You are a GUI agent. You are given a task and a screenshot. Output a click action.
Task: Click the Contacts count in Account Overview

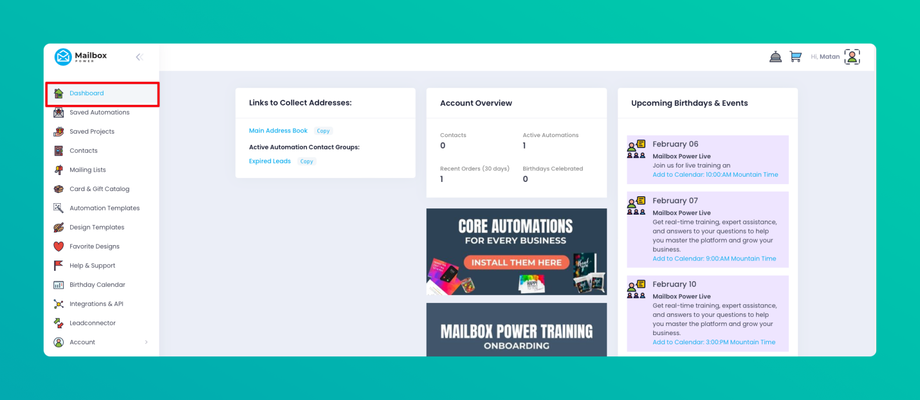[x=442, y=145]
